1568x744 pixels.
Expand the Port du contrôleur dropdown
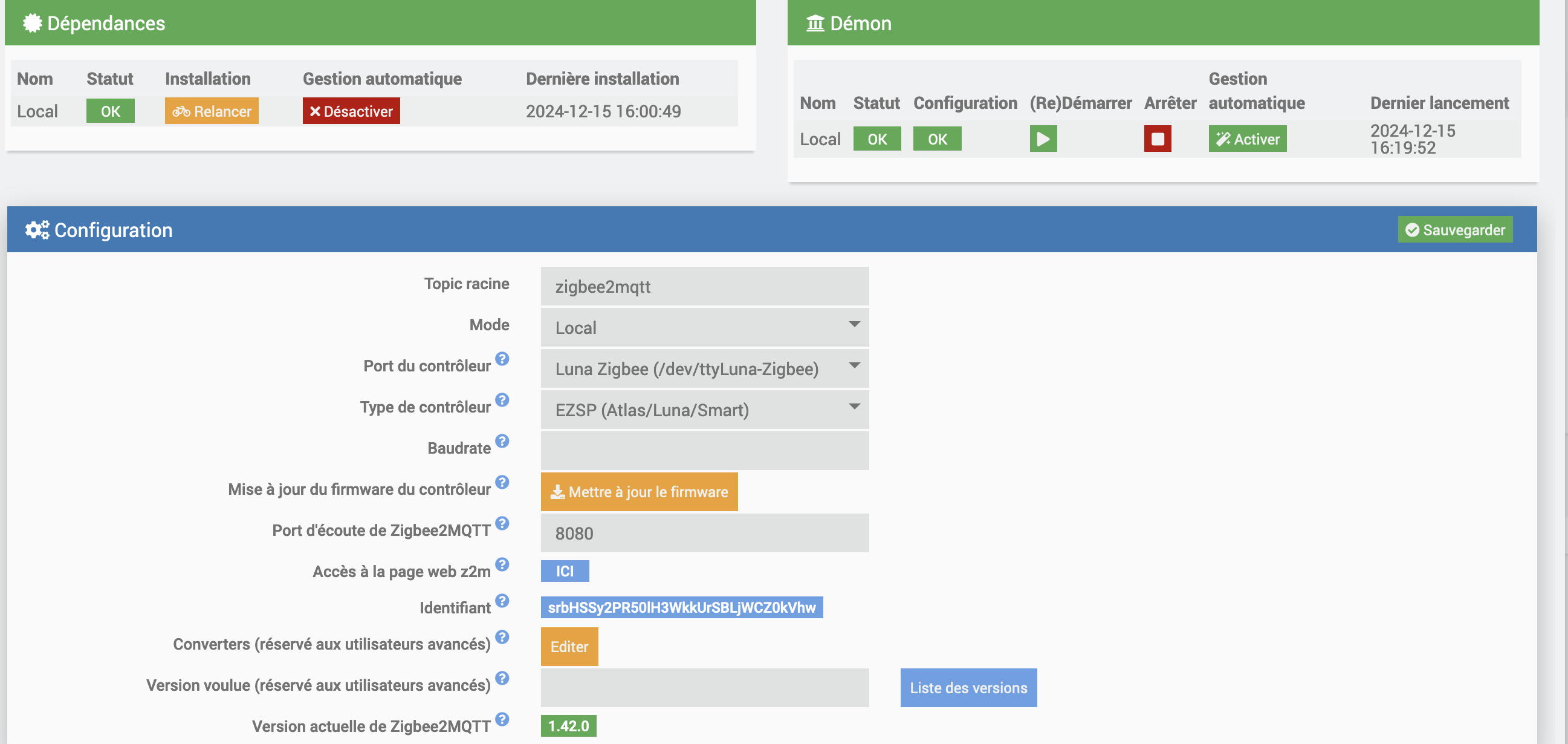704,368
